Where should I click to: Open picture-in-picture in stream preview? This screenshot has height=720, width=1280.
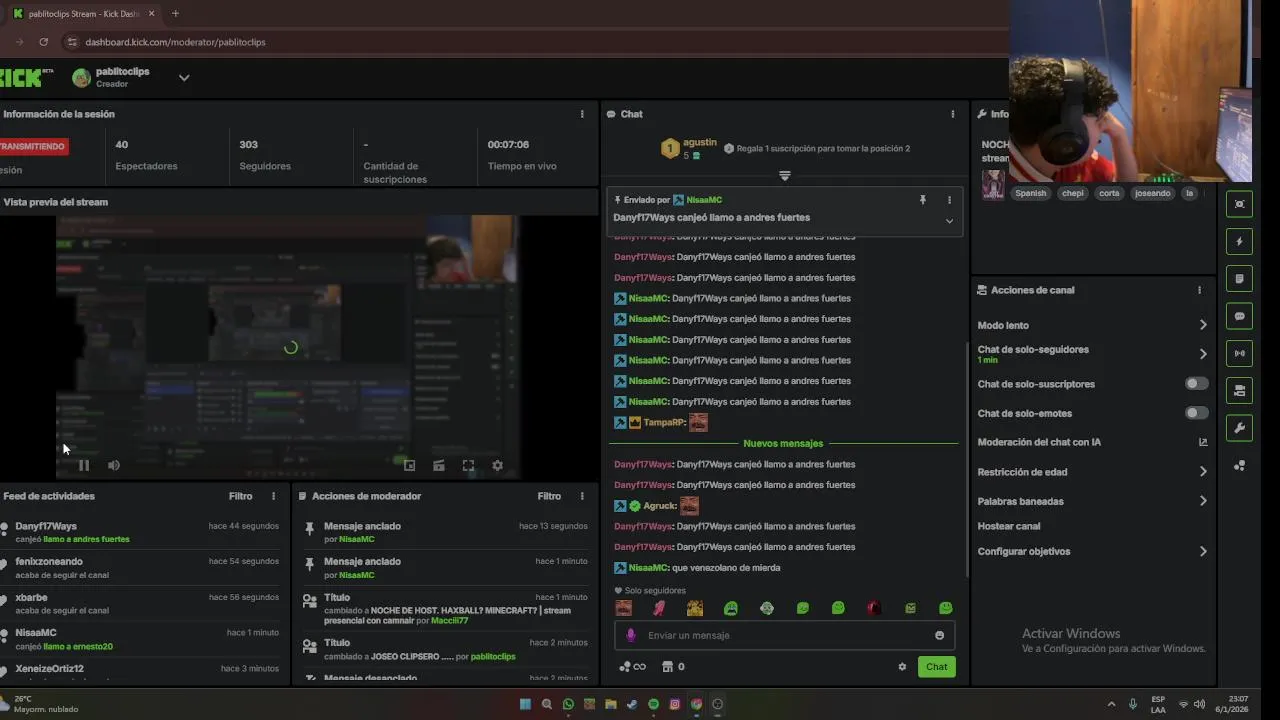409,465
